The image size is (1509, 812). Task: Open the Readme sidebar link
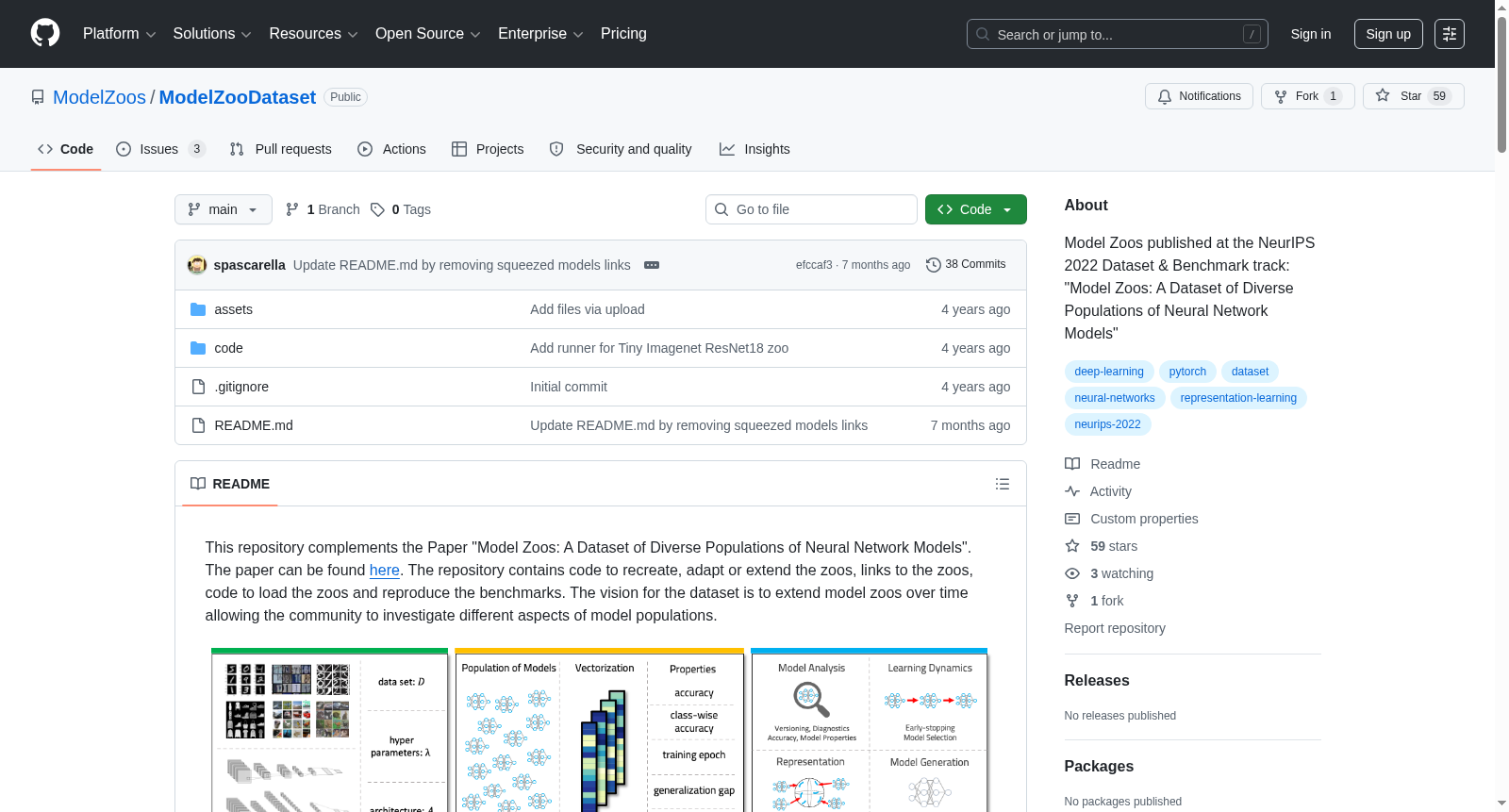pos(1103,464)
